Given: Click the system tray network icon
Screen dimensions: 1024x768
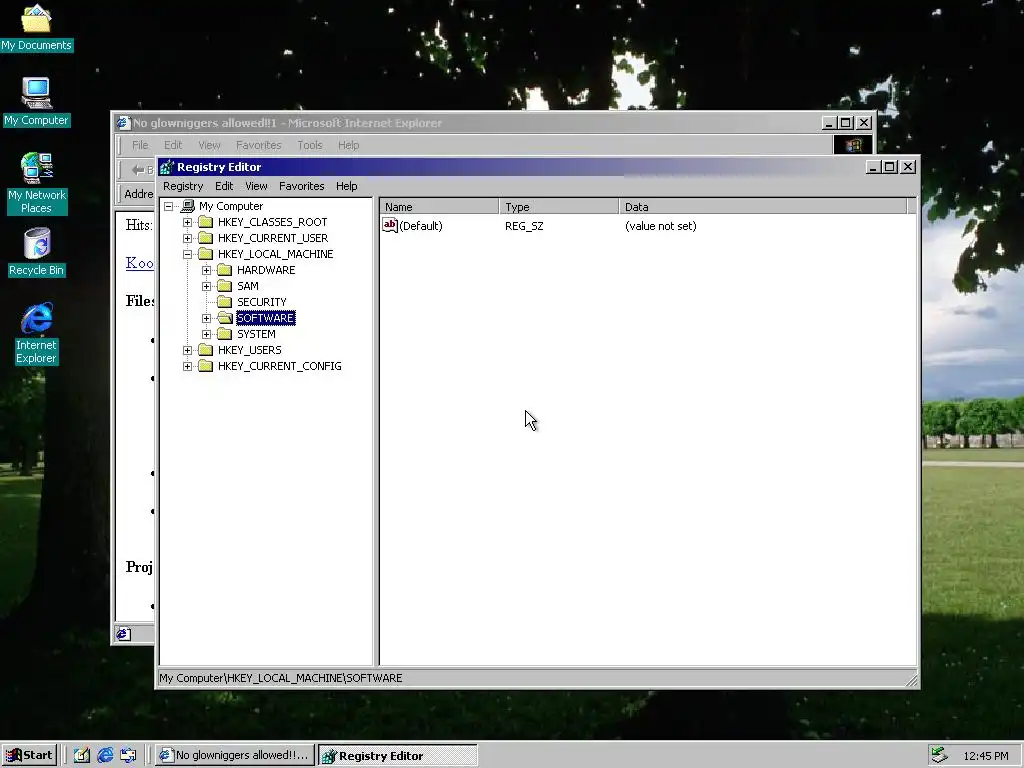Looking at the screenshot, I should [939, 755].
